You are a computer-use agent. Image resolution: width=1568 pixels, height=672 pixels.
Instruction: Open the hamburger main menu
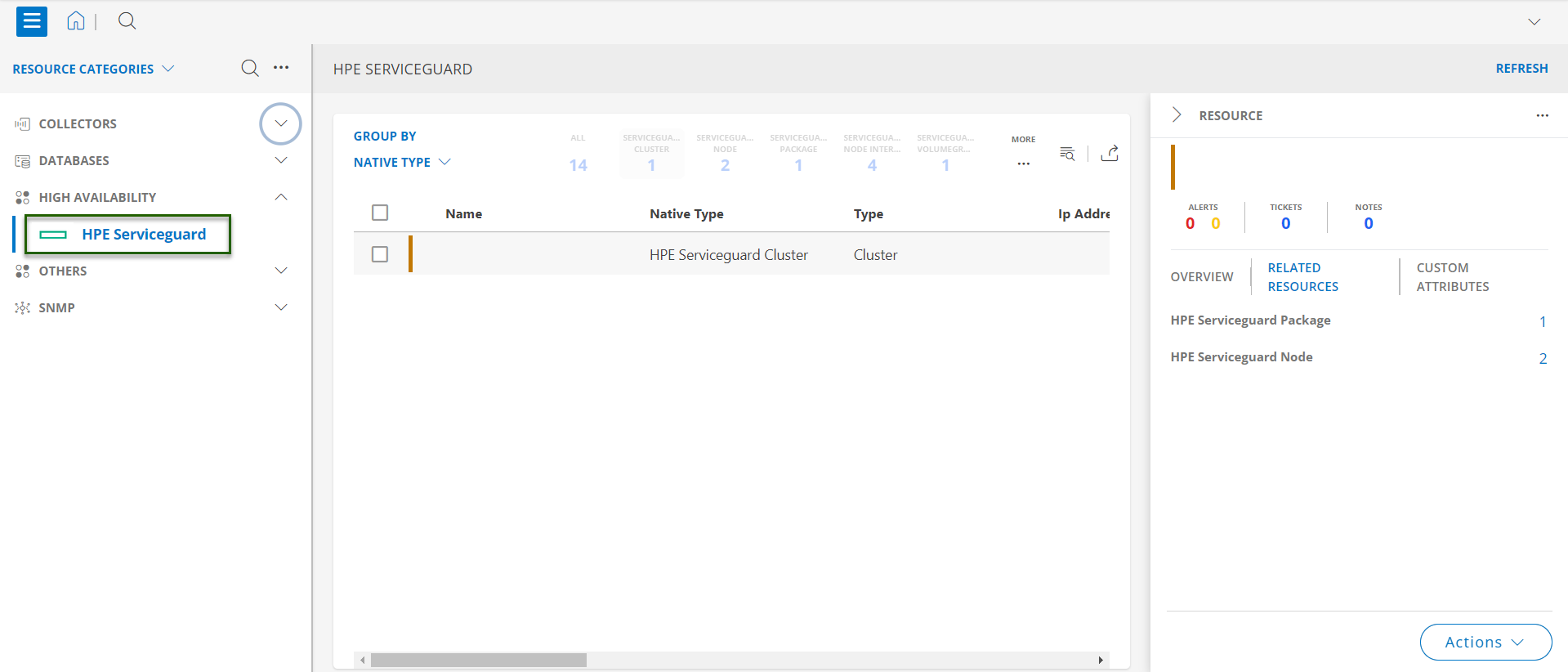[32, 21]
